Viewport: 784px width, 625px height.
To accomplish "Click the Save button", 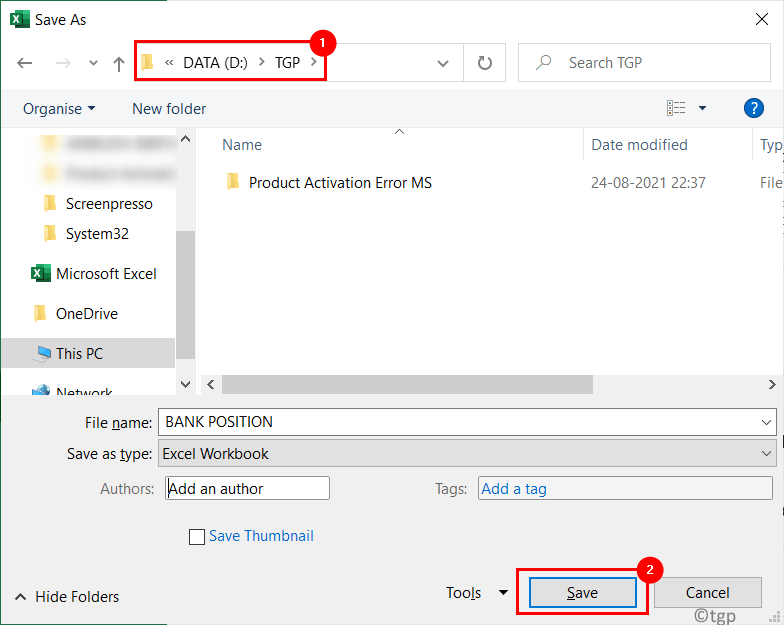I will [582, 592].
